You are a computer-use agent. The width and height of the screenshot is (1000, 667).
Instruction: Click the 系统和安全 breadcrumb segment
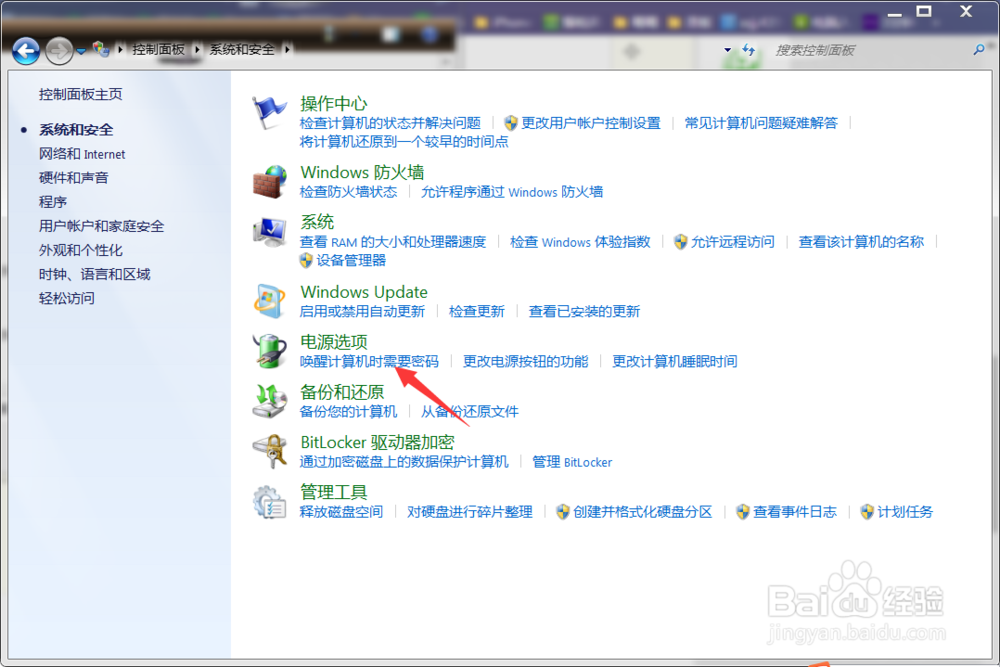point(242,49)
